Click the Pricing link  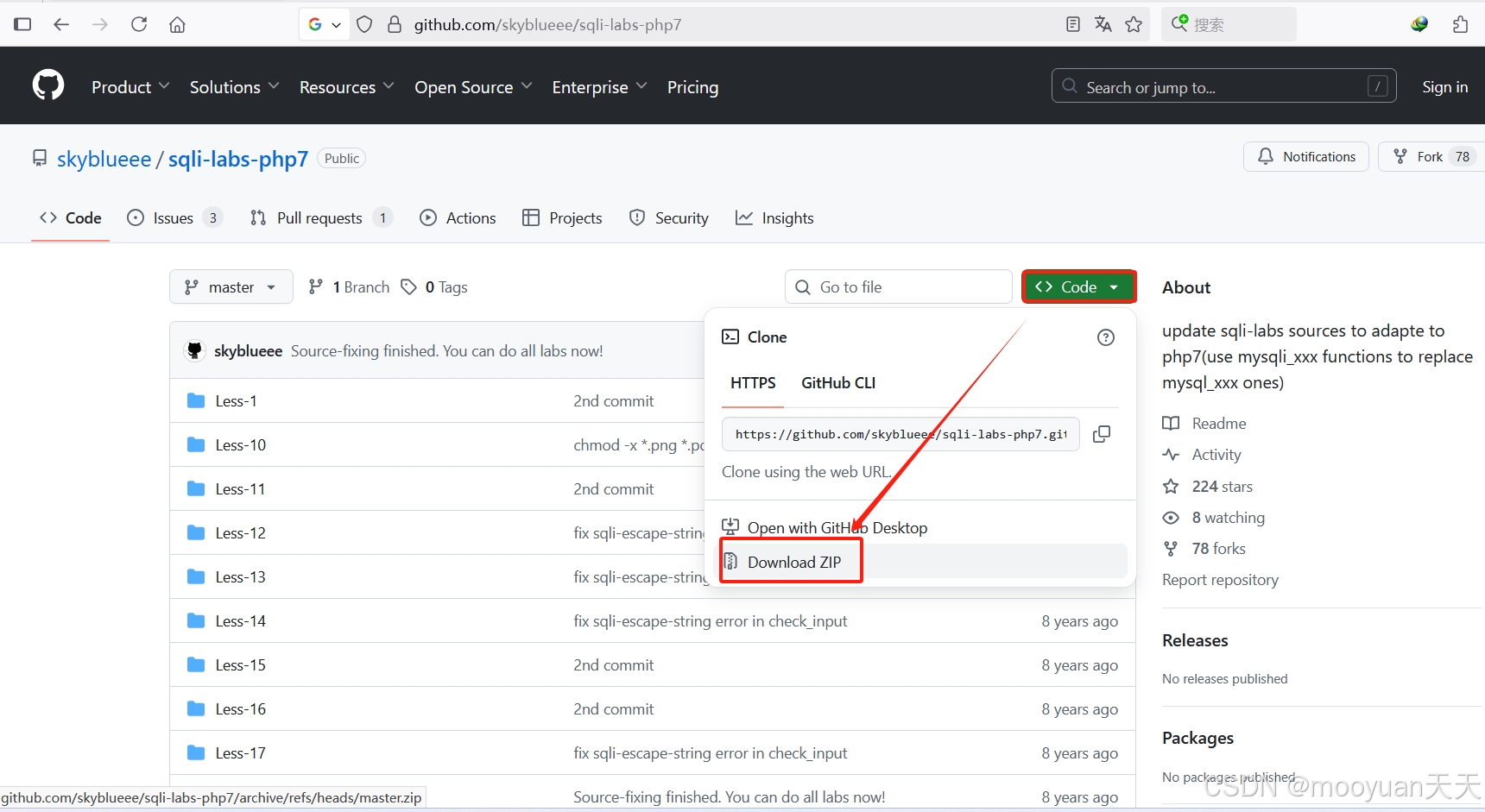click(692, 87)
